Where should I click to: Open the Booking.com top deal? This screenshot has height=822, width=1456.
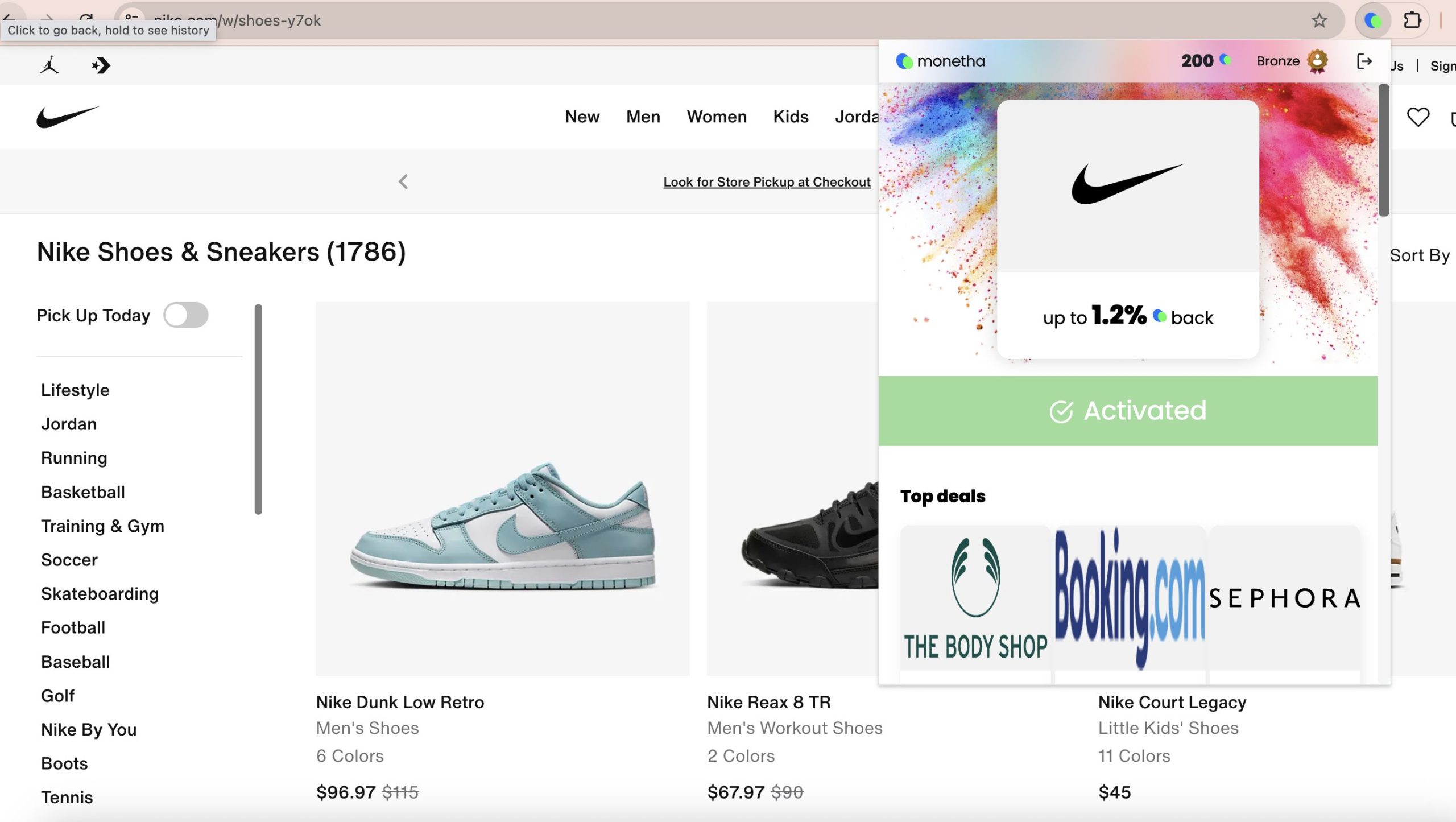pyautogui.click(x=1130, y=597)
